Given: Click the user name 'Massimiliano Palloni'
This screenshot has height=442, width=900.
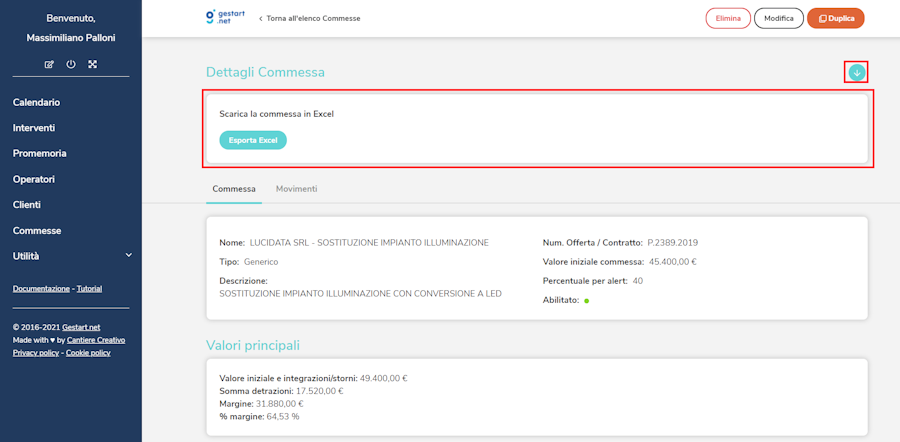Looking at the screenshot, I should click(x=71, y=38).
